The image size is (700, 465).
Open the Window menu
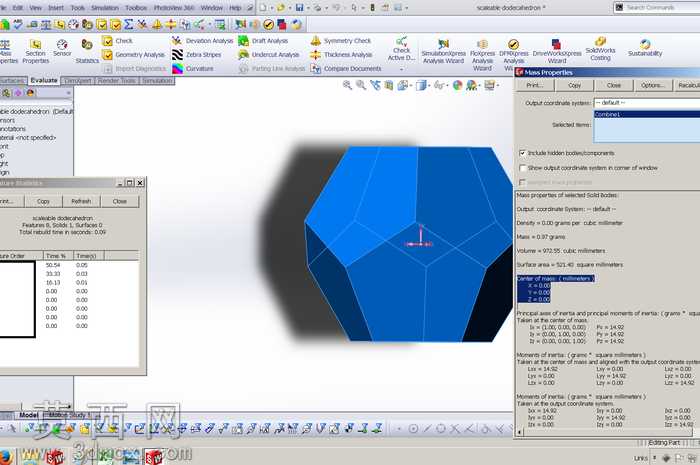tap(212, 8)
